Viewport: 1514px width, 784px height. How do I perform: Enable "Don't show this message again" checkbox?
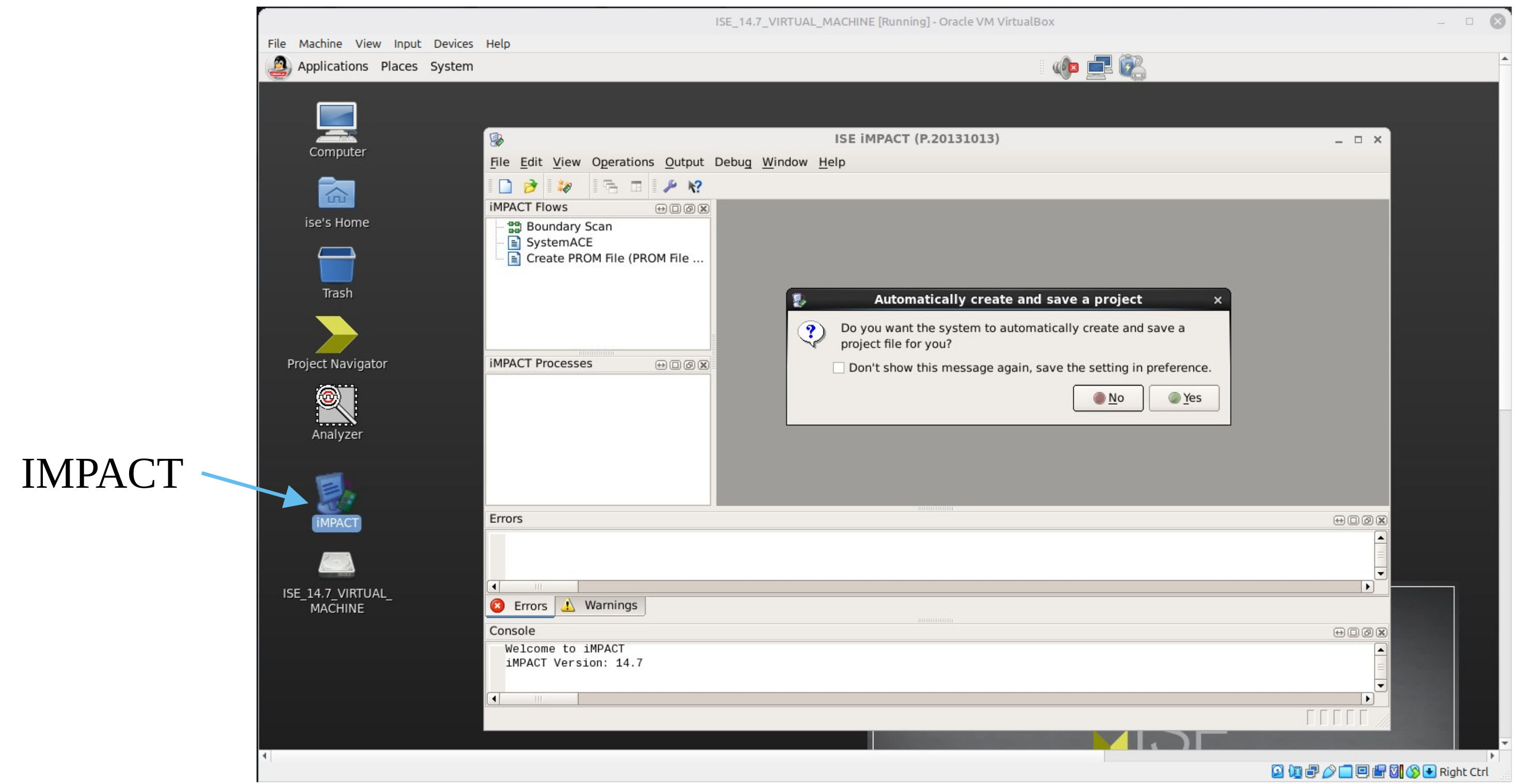839,368
